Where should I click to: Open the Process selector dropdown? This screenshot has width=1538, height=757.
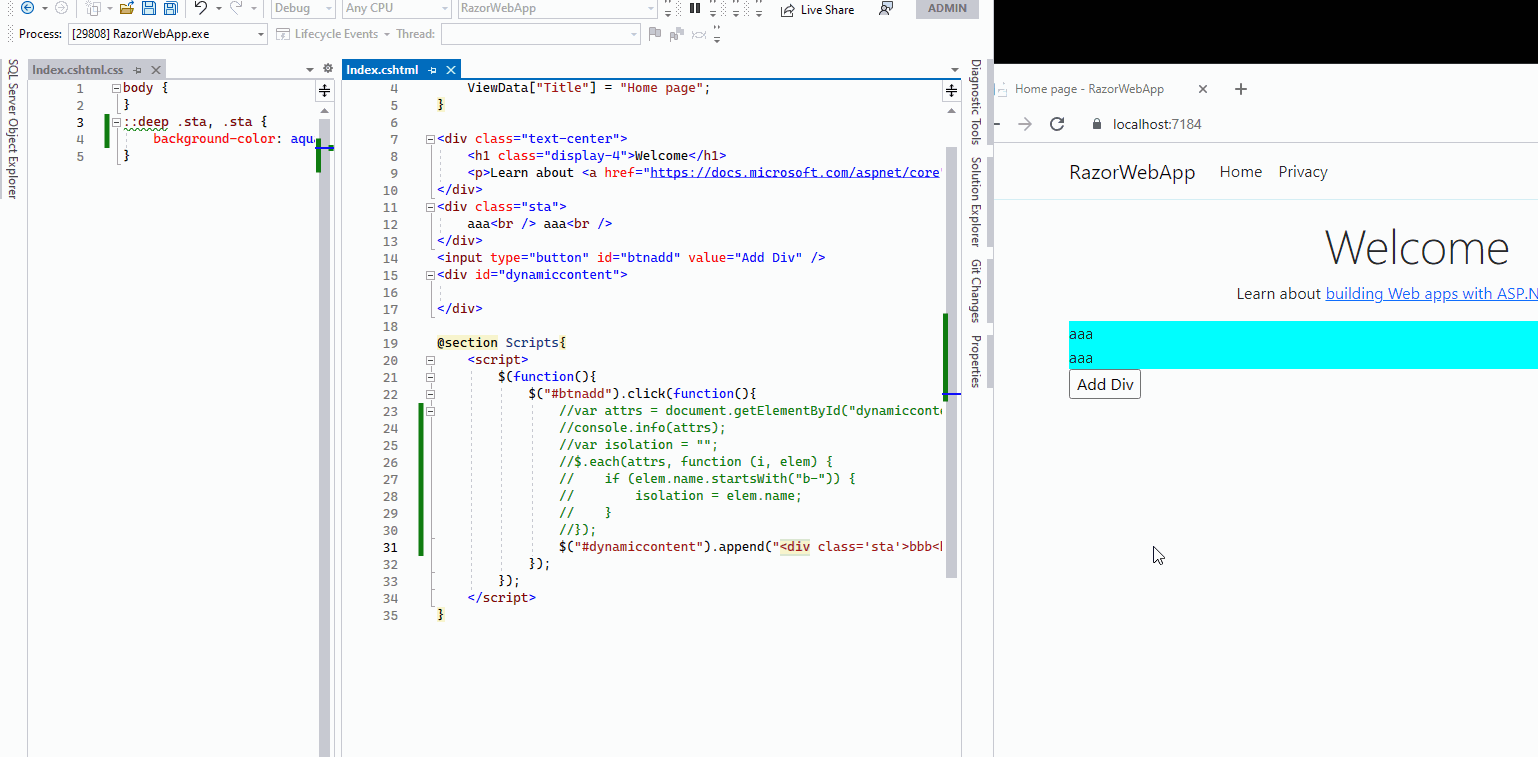tap(168, 34)
